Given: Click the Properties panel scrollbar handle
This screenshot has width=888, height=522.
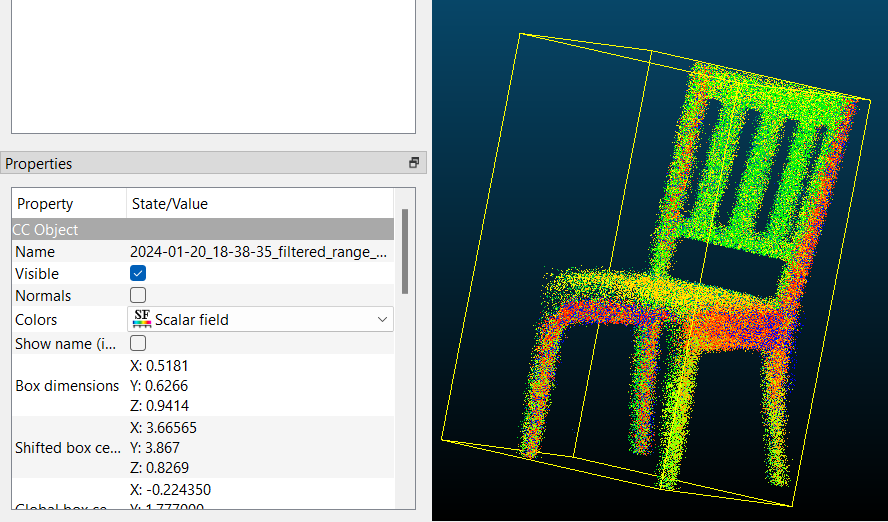Looking at the screenshot, I should coord(404,250).
